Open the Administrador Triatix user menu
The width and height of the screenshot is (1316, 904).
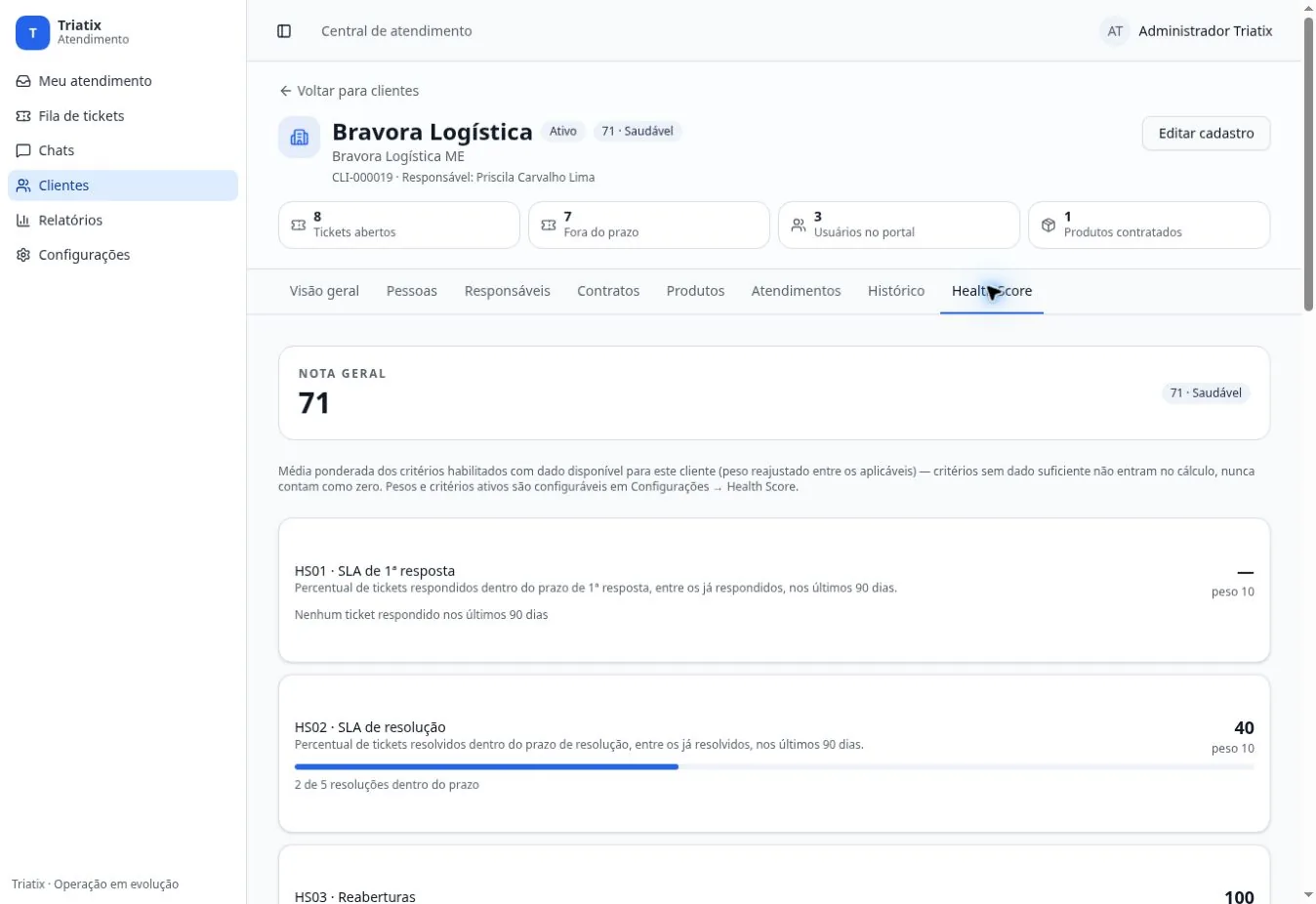(1186, 31)
